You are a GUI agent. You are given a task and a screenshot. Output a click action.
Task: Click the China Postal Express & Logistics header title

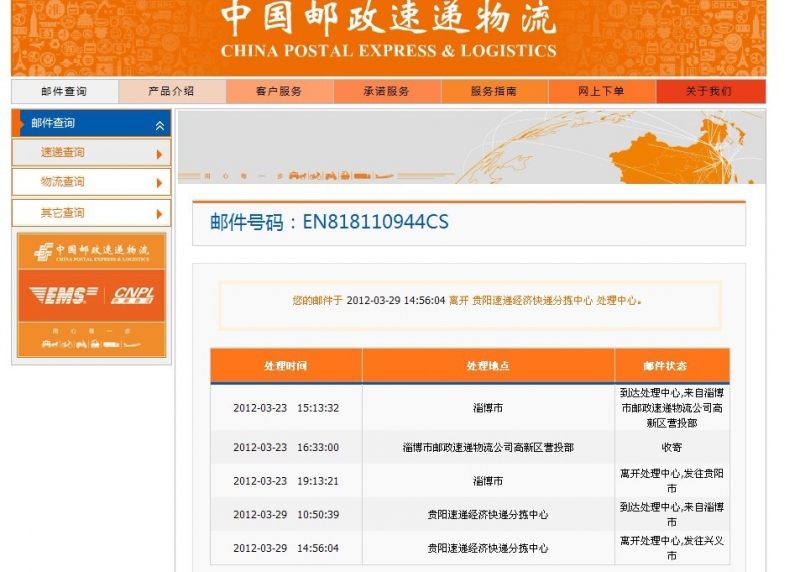(x=388, y=31)
